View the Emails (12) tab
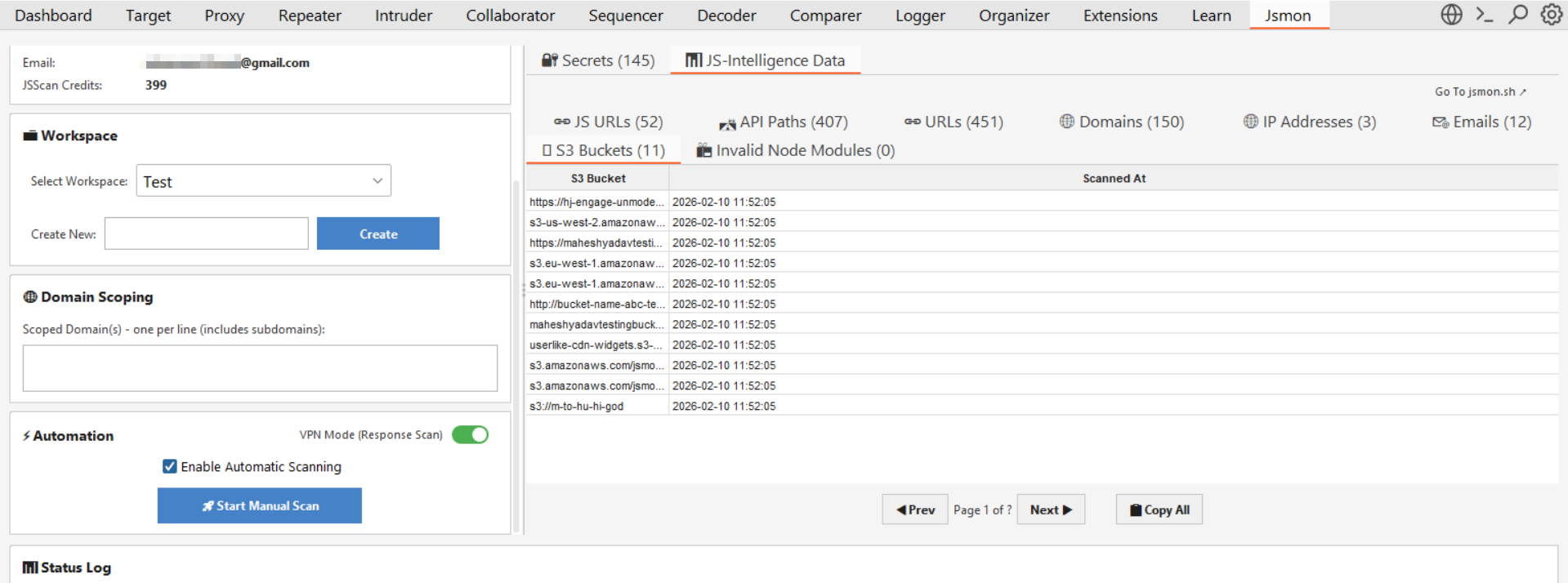Image resolution: width=1568 pixels, height=583 pixels. point(1481,122)
